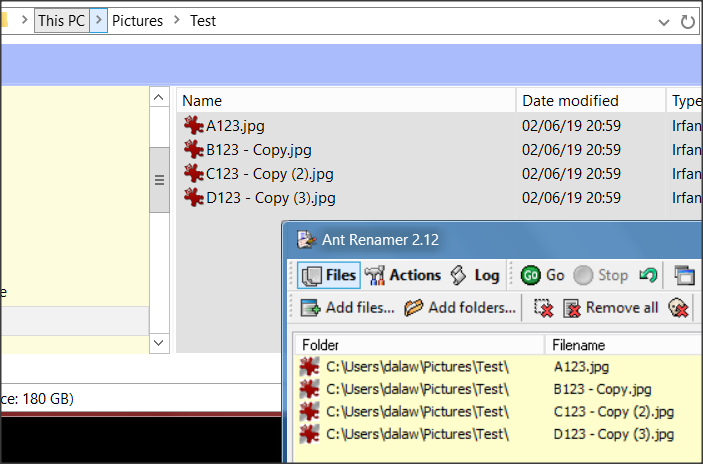Switch to the Actions tab in Ant Renamer
Screen dimensions: 703x464
coord(403,275)
